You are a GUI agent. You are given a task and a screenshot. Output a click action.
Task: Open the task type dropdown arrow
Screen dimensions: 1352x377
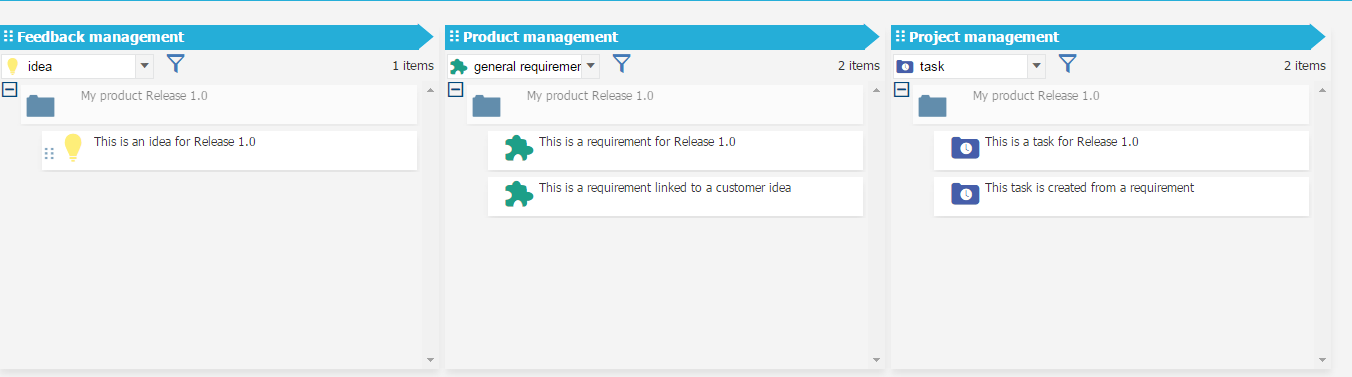tap(1037, 67)
